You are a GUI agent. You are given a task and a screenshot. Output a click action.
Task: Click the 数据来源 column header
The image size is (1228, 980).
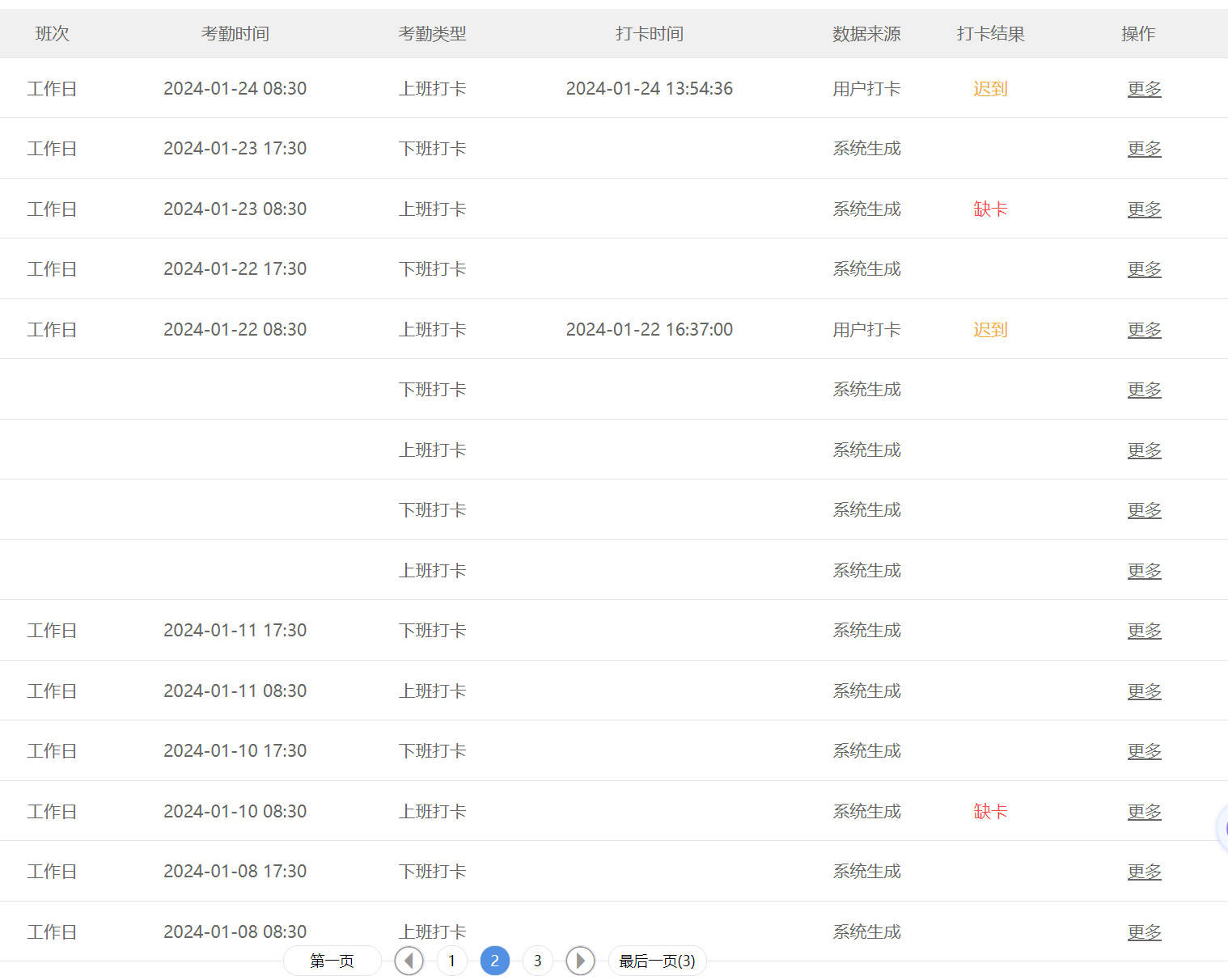pos(866,34)
